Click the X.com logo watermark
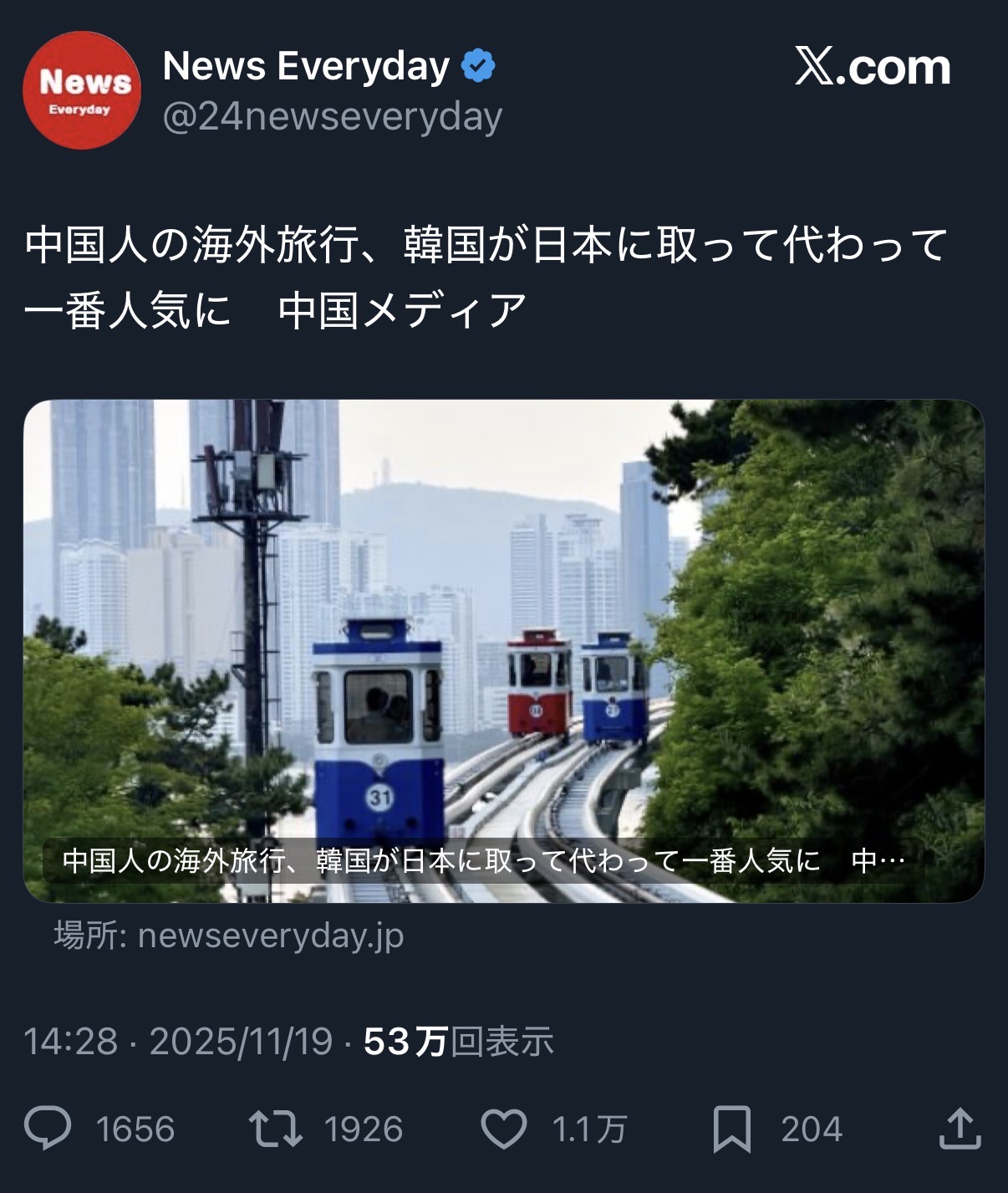This screenshot has height=1193, width=1008. (873, 67)
